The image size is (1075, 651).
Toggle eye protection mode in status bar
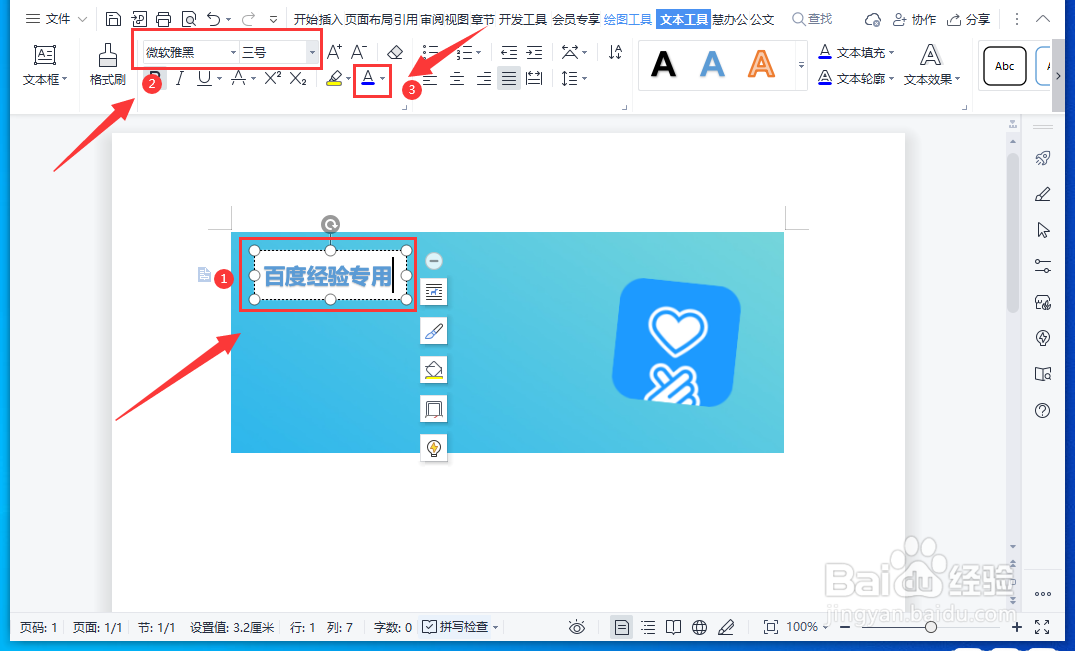577,627
